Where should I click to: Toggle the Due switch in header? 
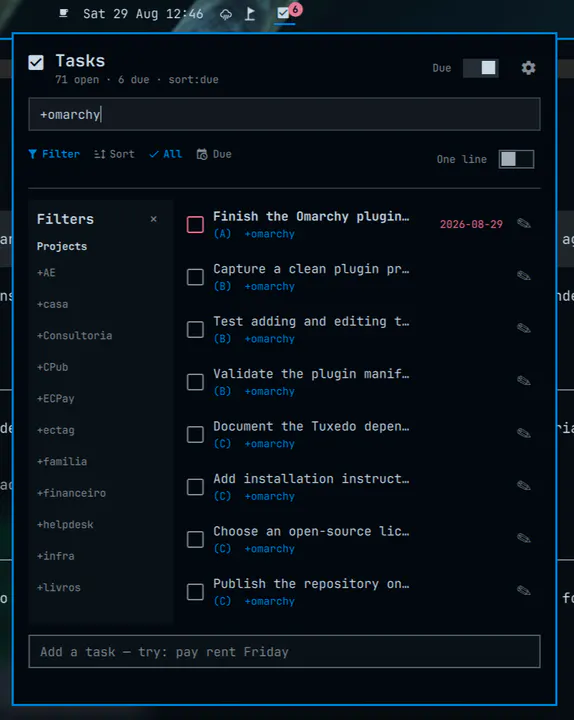480,68
